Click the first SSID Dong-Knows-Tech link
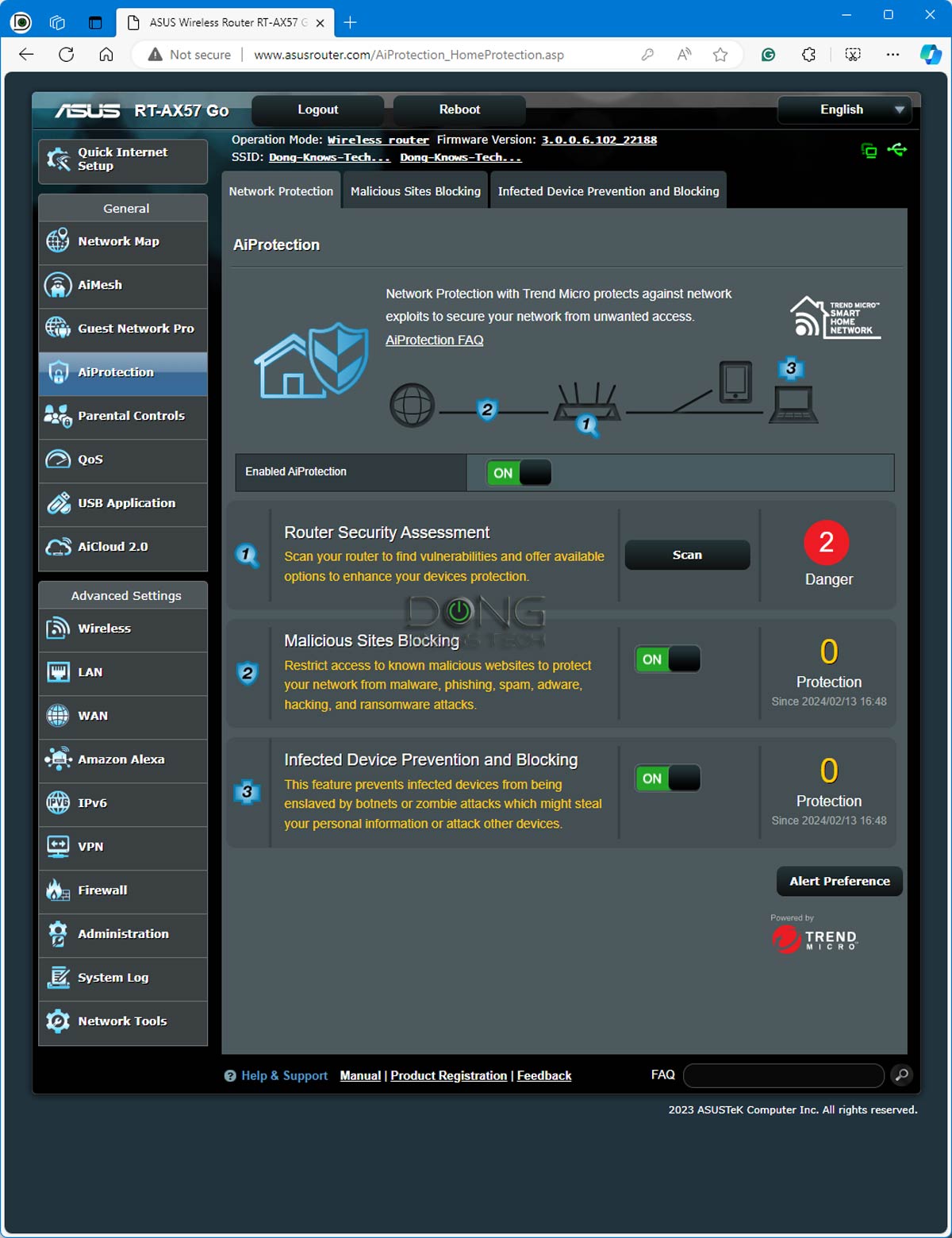The image size is (952, 1238). (329, 157)
